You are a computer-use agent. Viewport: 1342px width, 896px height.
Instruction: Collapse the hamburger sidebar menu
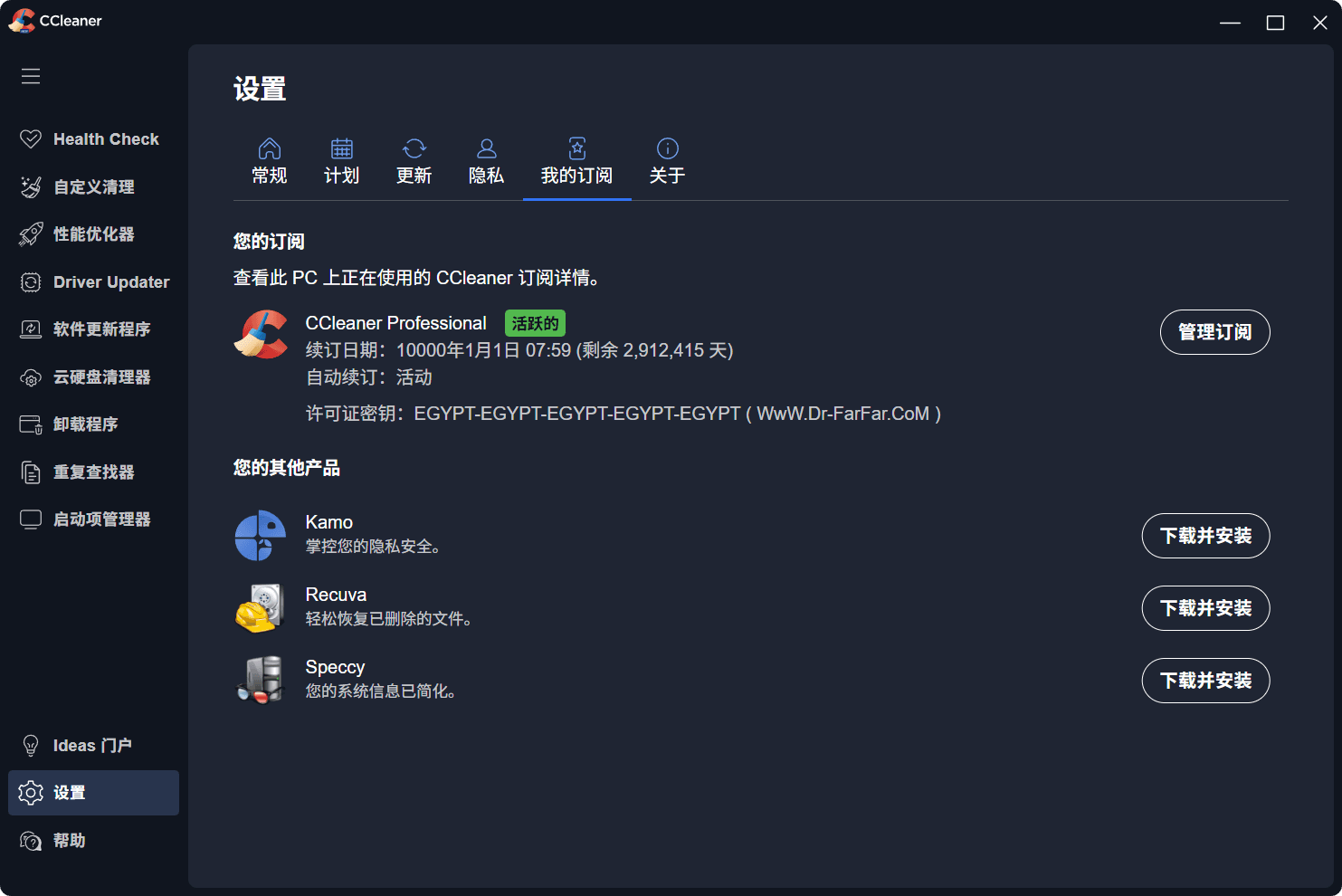31,76
